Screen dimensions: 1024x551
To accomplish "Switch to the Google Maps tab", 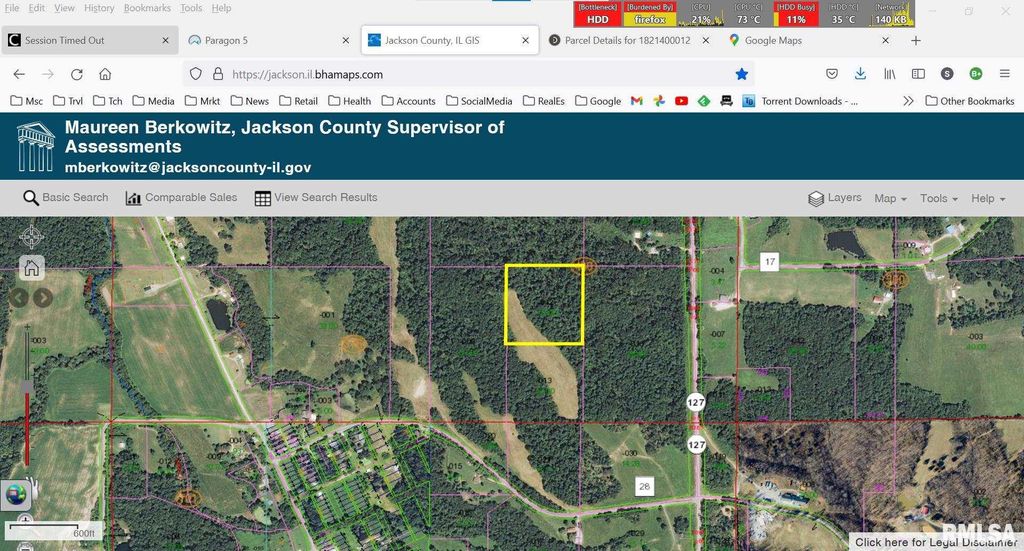I will [772, 41].
